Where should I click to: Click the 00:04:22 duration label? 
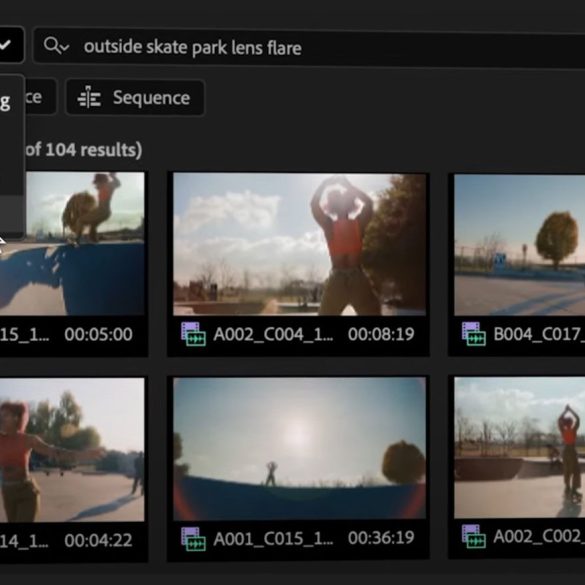(98, 541)
